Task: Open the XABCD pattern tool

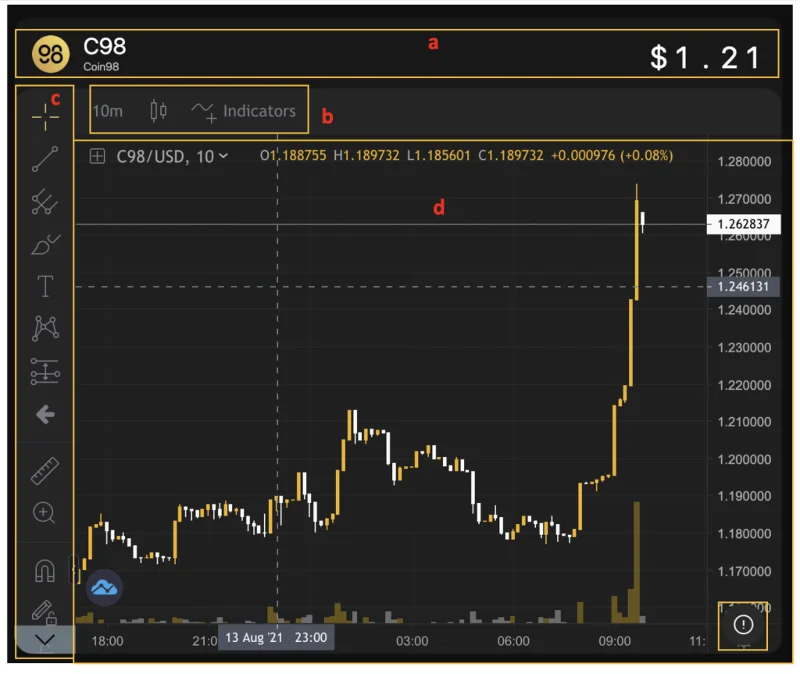Action: (45, 328)
